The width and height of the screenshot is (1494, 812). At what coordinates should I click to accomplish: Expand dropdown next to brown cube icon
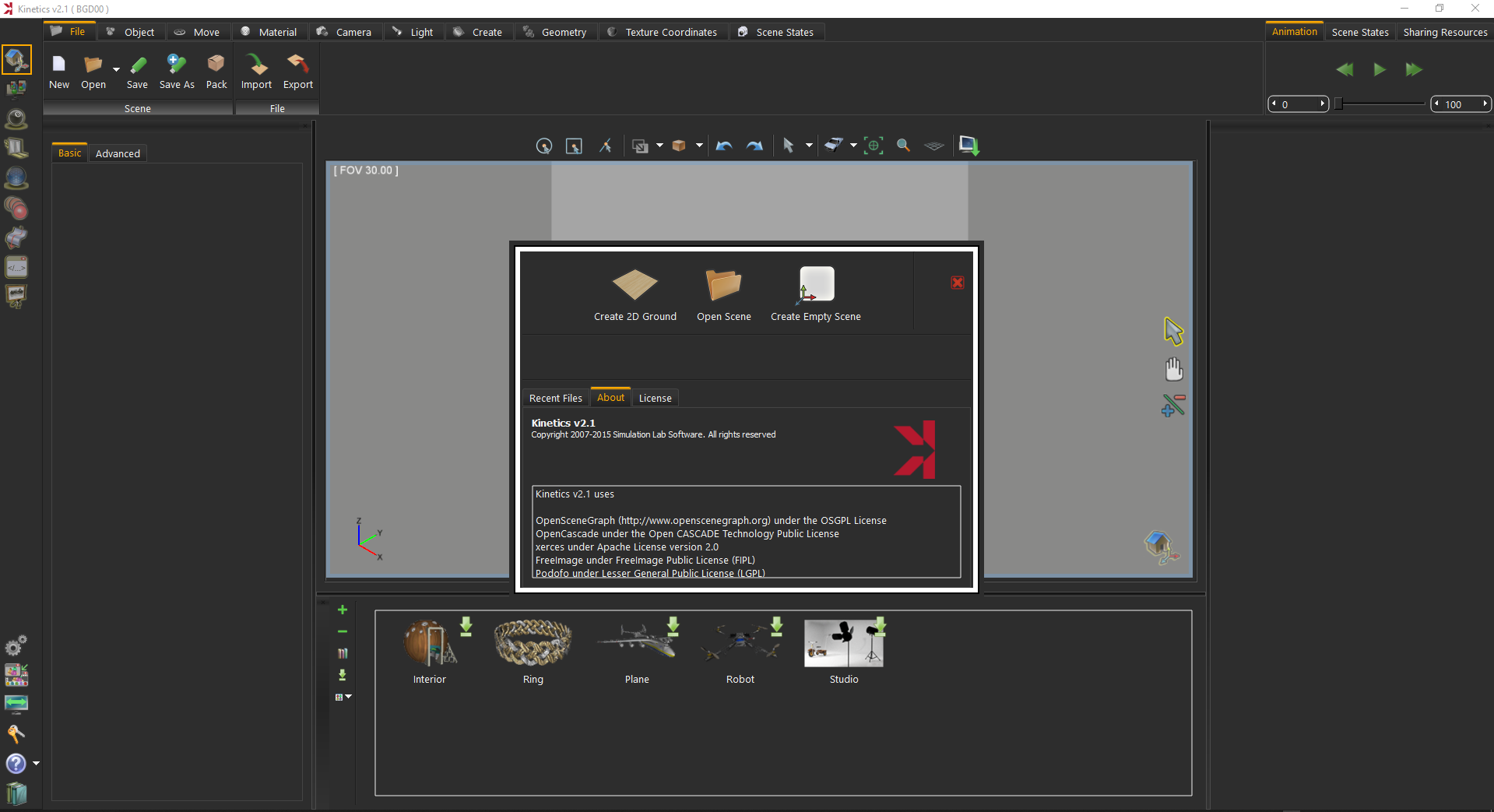[699, 146]
